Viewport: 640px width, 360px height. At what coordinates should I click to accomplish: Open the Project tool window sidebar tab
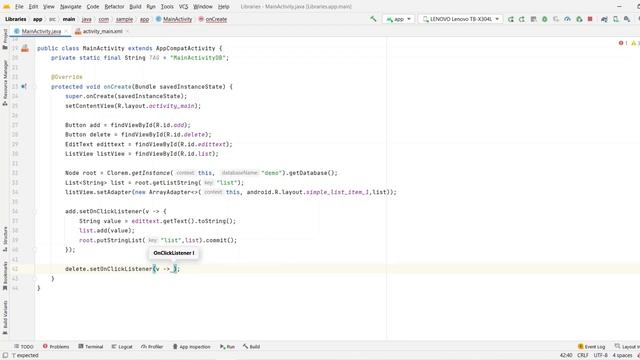pyautogui.click(x=5, y=39)
